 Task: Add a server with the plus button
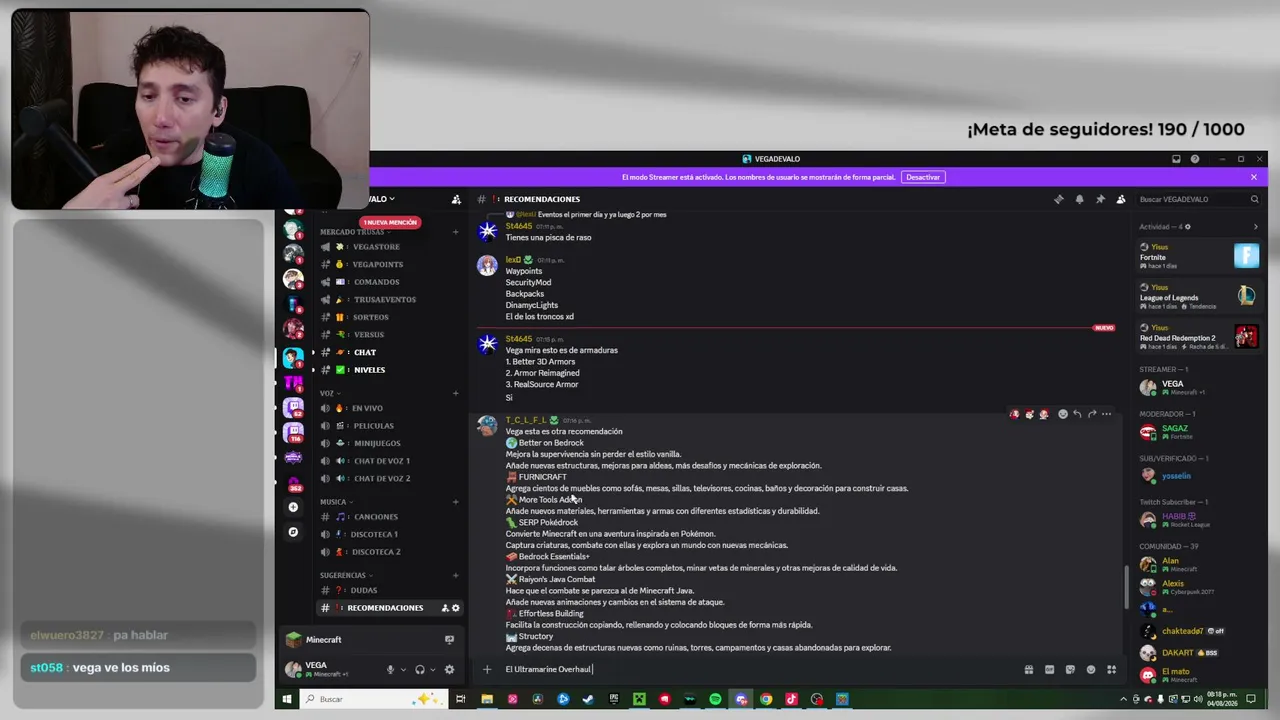point(293,507)
